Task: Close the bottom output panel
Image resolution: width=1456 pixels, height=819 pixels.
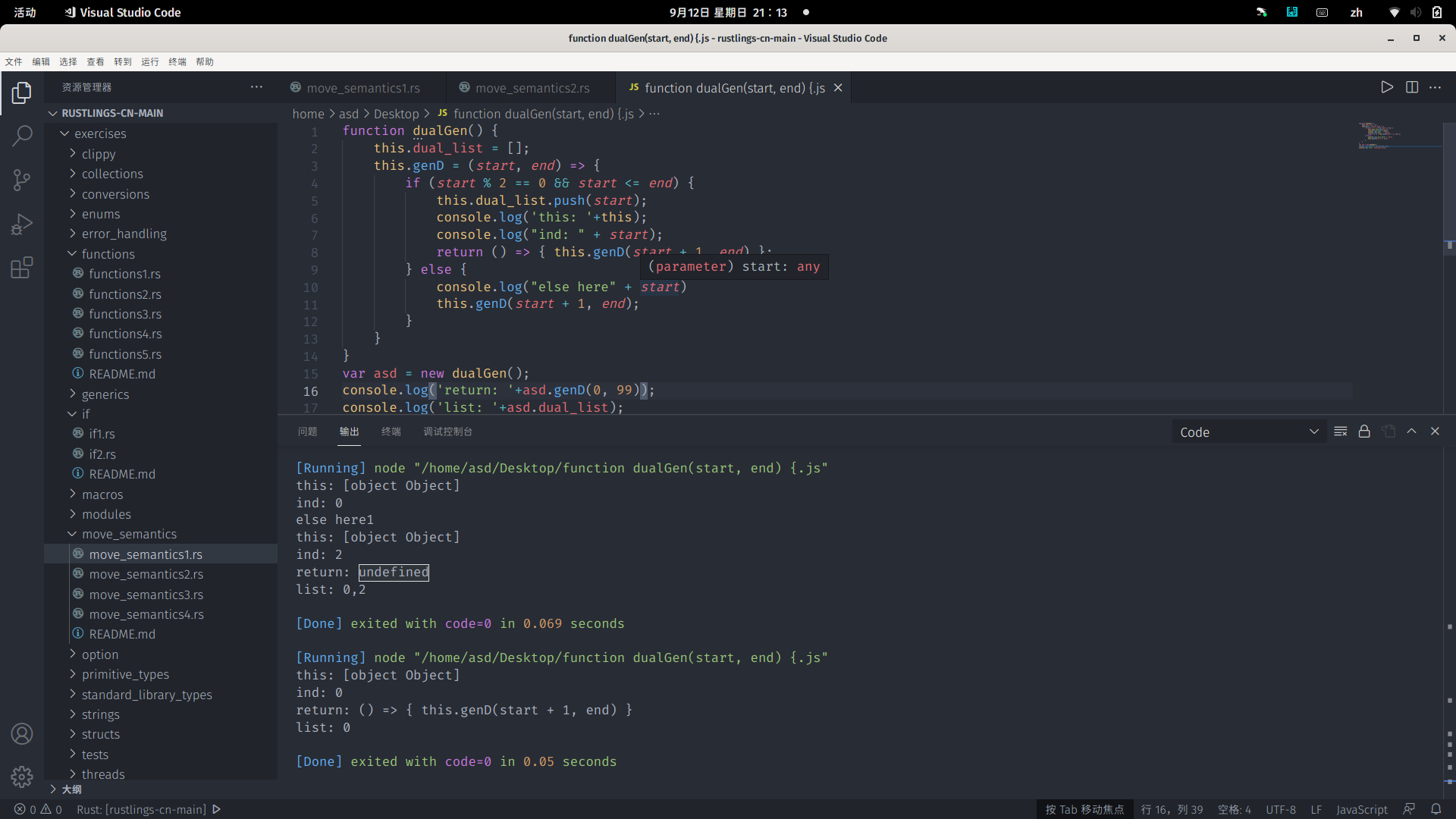Action: [x=1435, y=431]
